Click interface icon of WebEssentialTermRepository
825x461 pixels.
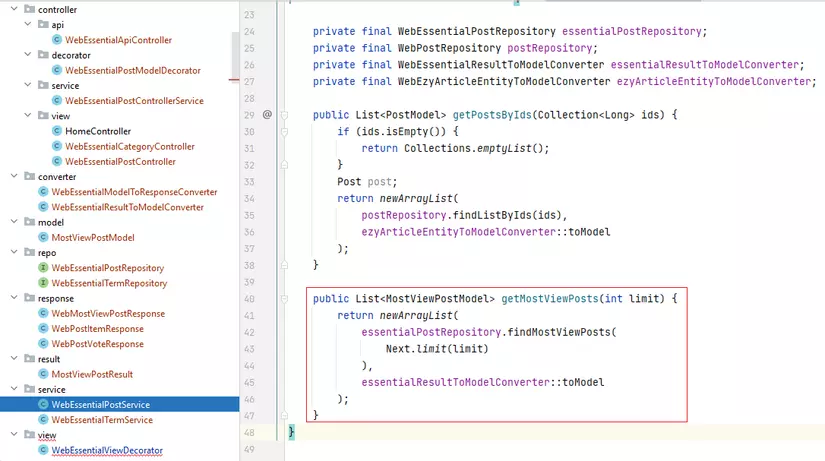pyautogui.click(x=43, y=283)
